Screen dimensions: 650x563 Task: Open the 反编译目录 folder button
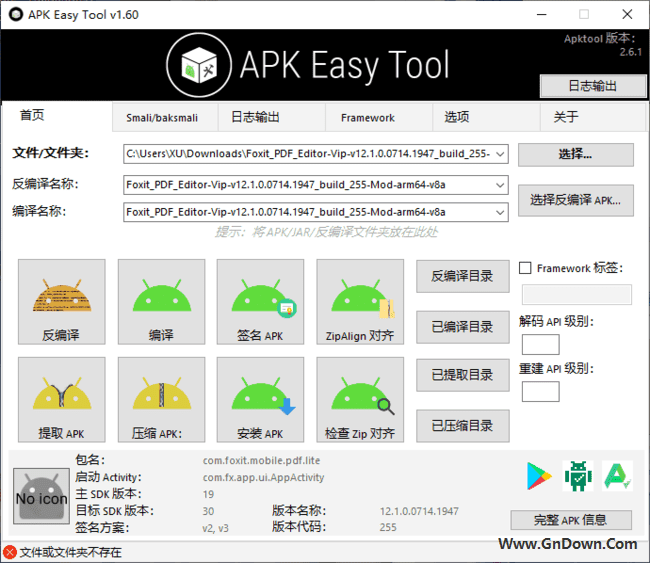463,277
